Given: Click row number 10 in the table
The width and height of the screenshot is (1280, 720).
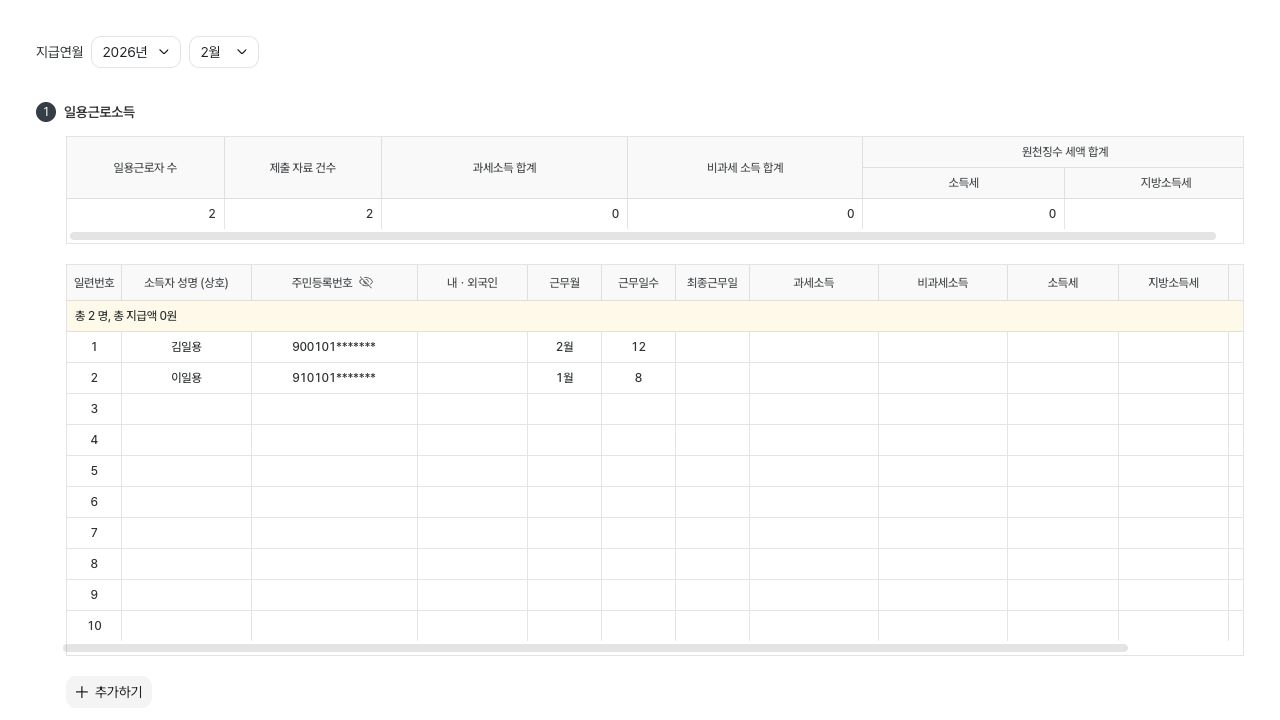Looking at the screenshot, I should (94, 626).
